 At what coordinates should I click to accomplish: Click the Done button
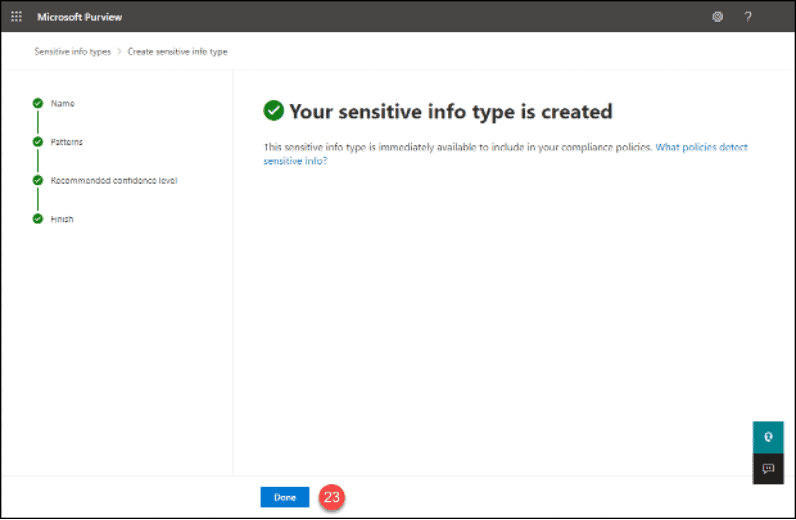click(x=285, y=497)
